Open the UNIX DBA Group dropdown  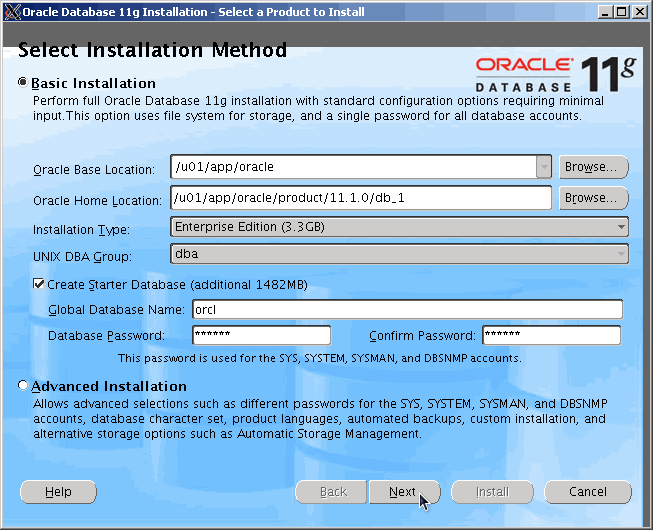pyautogui.click(x=400, y=254)
